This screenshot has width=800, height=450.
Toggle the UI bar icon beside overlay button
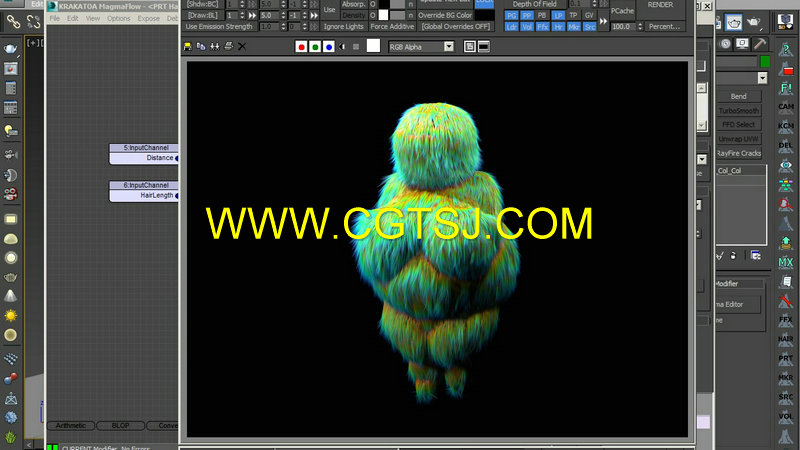pos(484,47)
